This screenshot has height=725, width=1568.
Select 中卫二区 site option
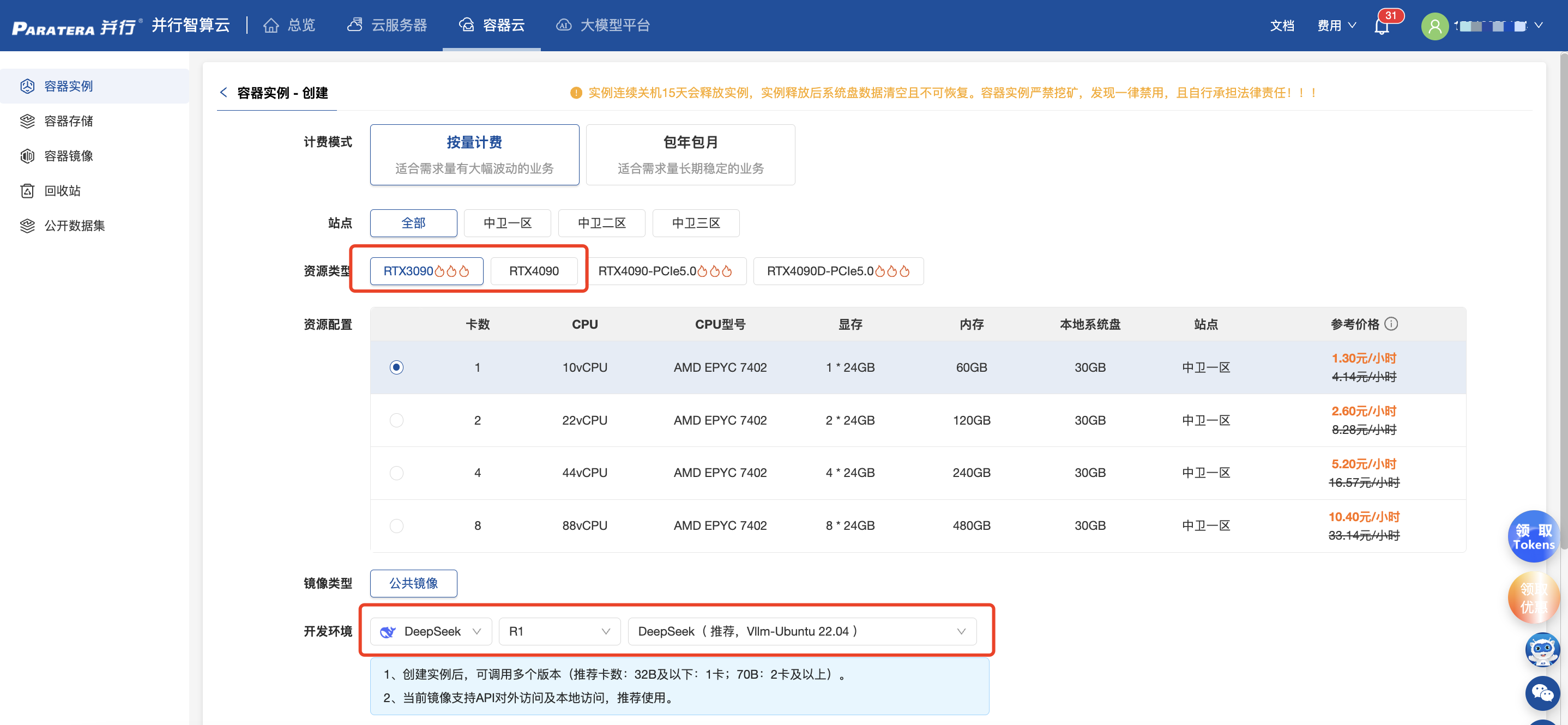tap(601, 223)
